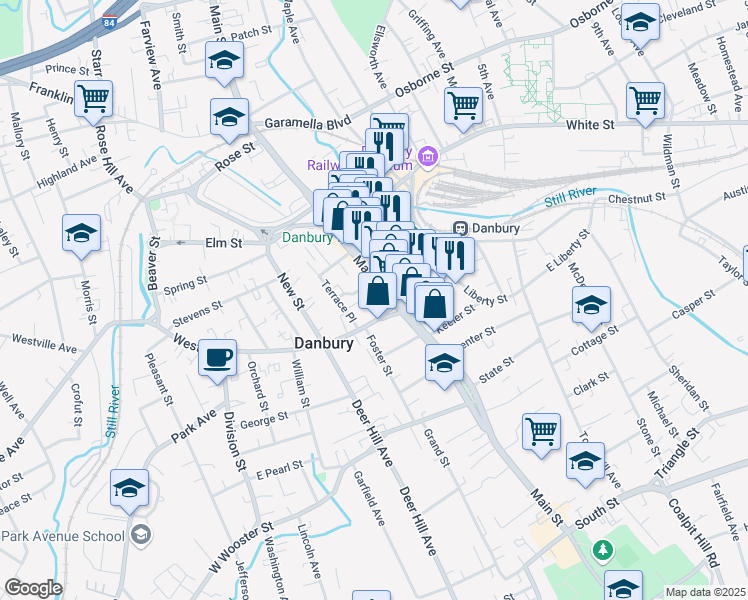Click the shopping cart marker below Clark St
Viewport: 748px width, 600px height.
tap(541, 435)
